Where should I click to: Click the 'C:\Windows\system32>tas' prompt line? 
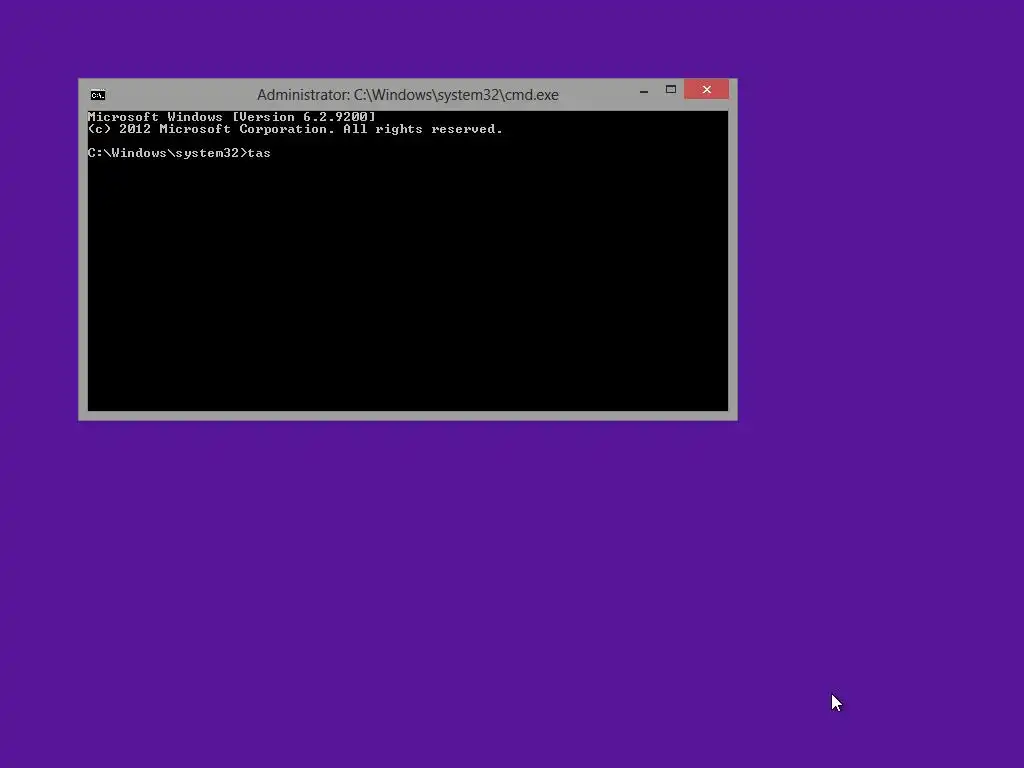(x=179, y=153)
